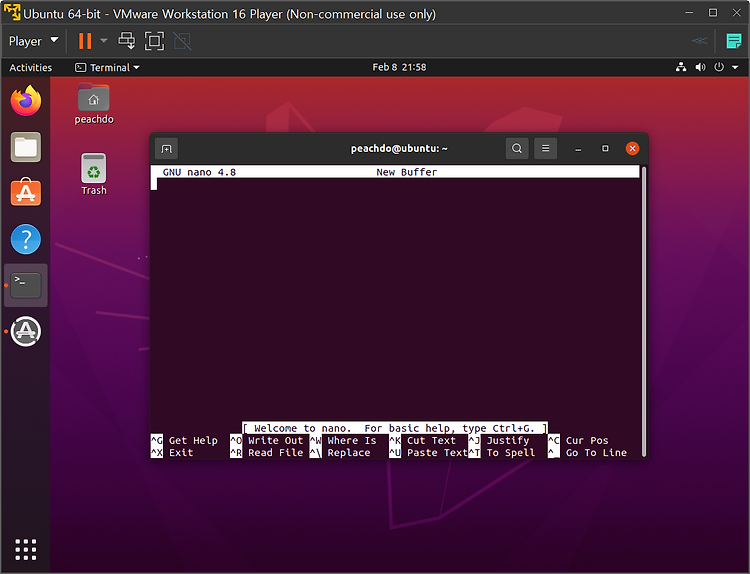The width and height of the screenshot is (750, 574).
Task: Click the search icon in terminal header
Action: point(517,148)
